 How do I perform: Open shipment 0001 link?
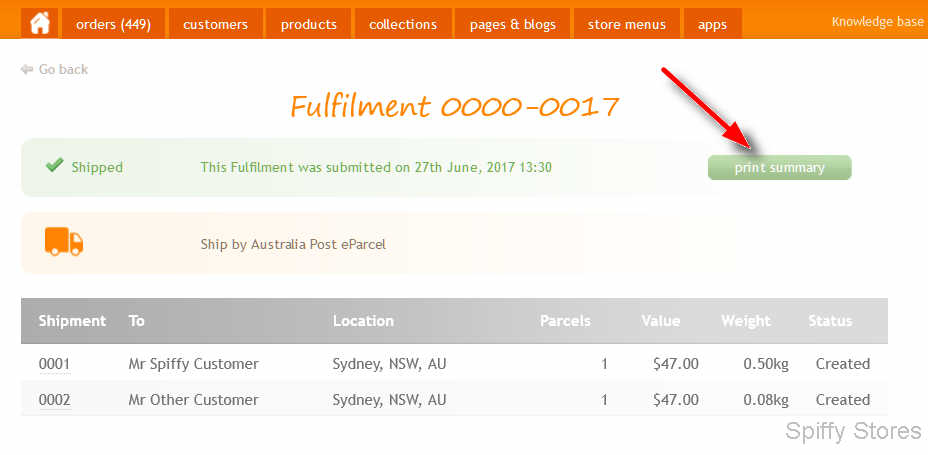pyautogui.click(x=54, y=364)
